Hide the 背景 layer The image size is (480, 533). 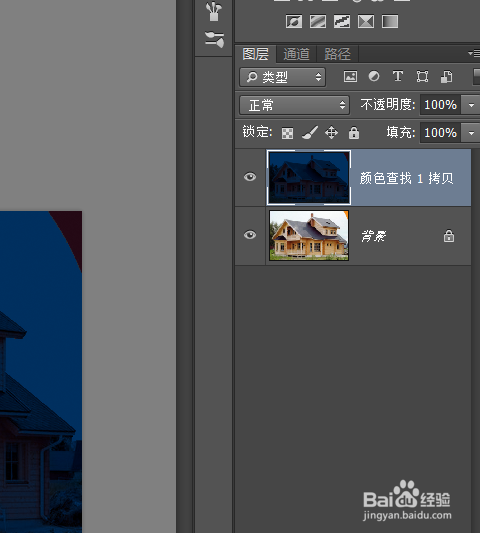[250, 235]
